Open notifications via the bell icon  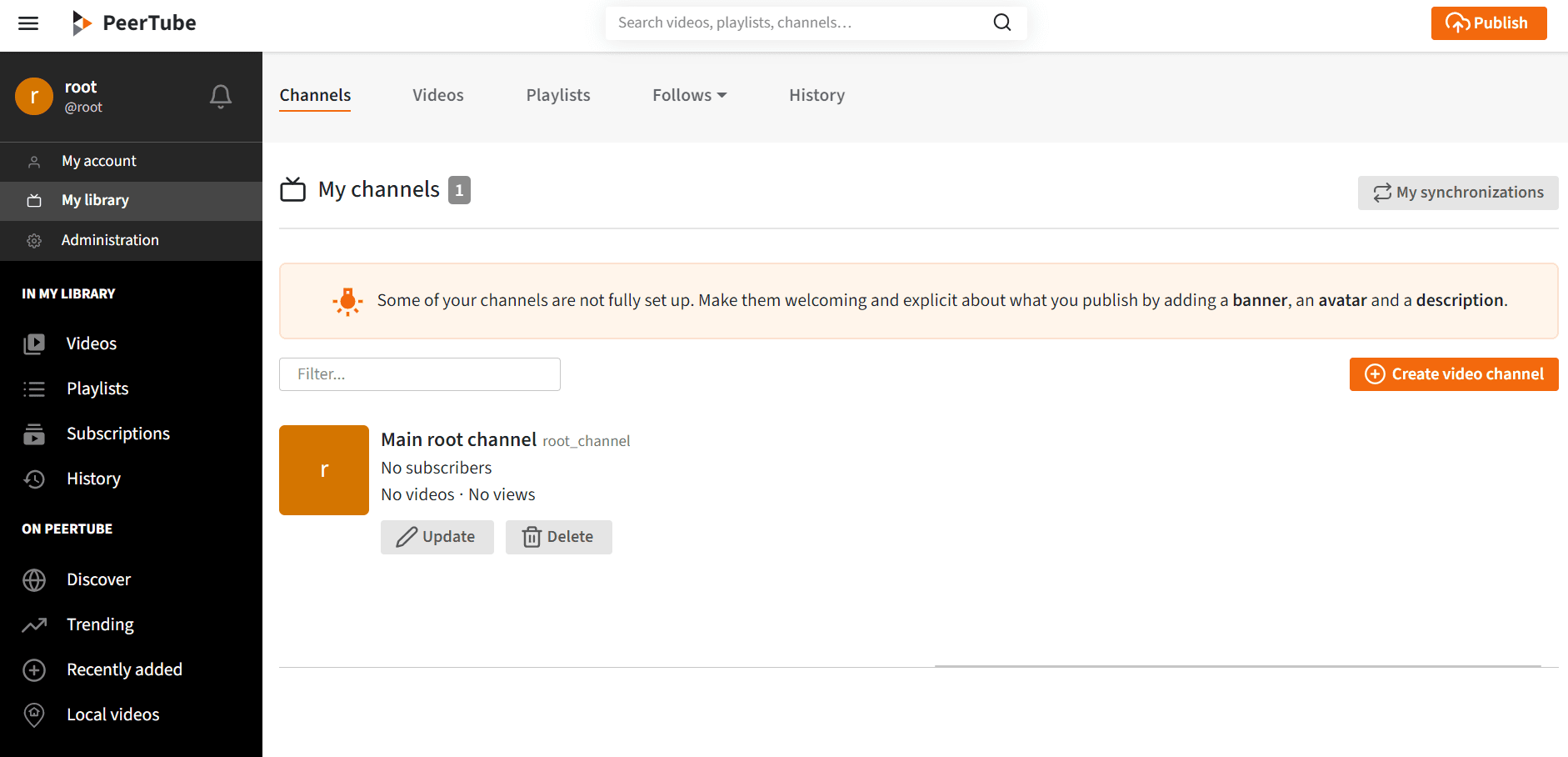pos(220,97)
